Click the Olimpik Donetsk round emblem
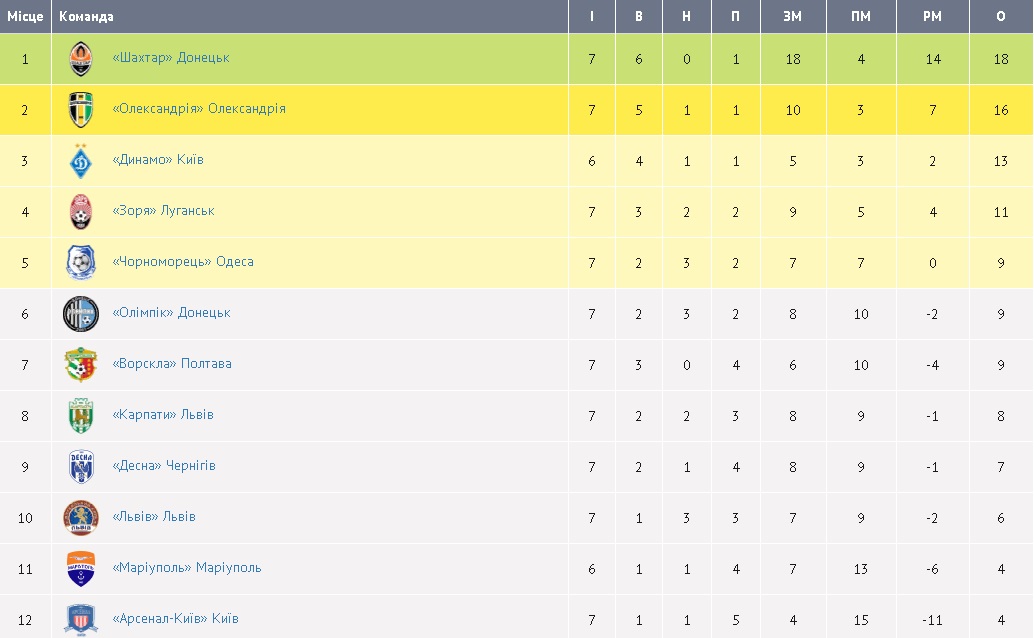Viewport: 1034px width, 638px height. [81, 314]
